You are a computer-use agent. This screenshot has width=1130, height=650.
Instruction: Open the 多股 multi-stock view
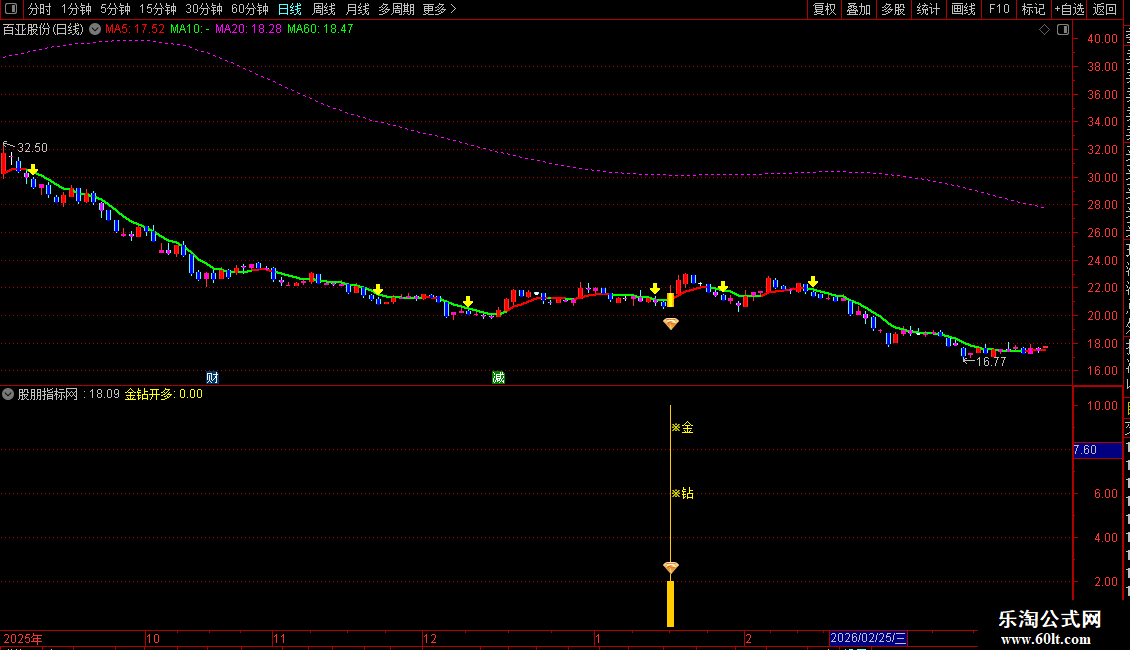tap(893, 9)
